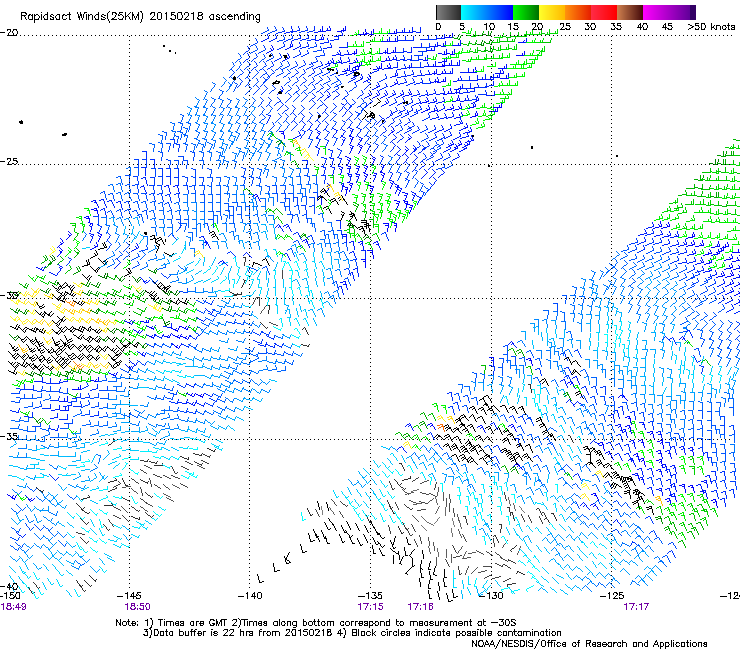Viewport: 740px width, 650px height.
Task: Click the '-125' longitude axis label
Action: click(612, 596)
